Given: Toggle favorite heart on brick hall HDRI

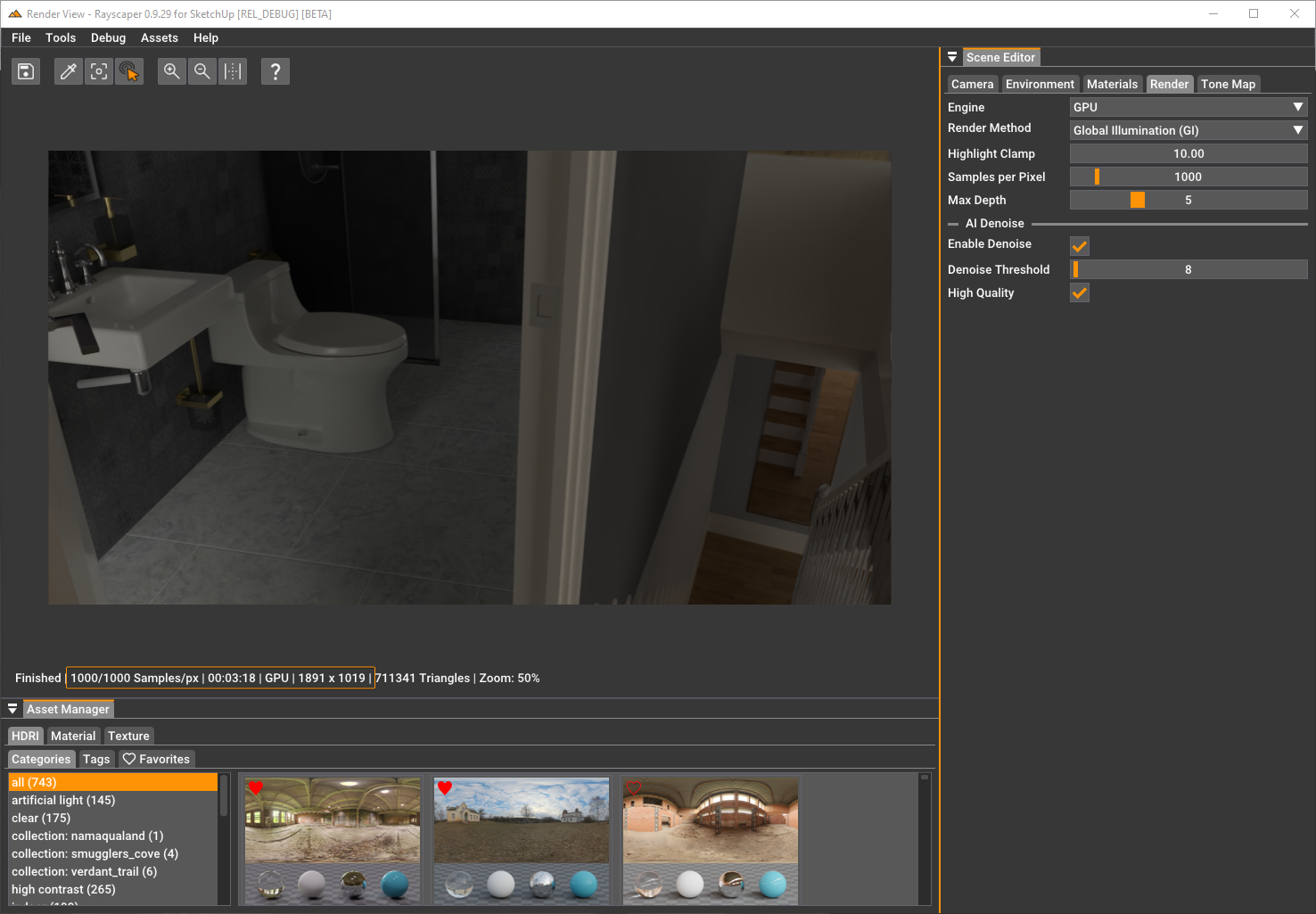Looking at the screenshot, I should (634, 787).
